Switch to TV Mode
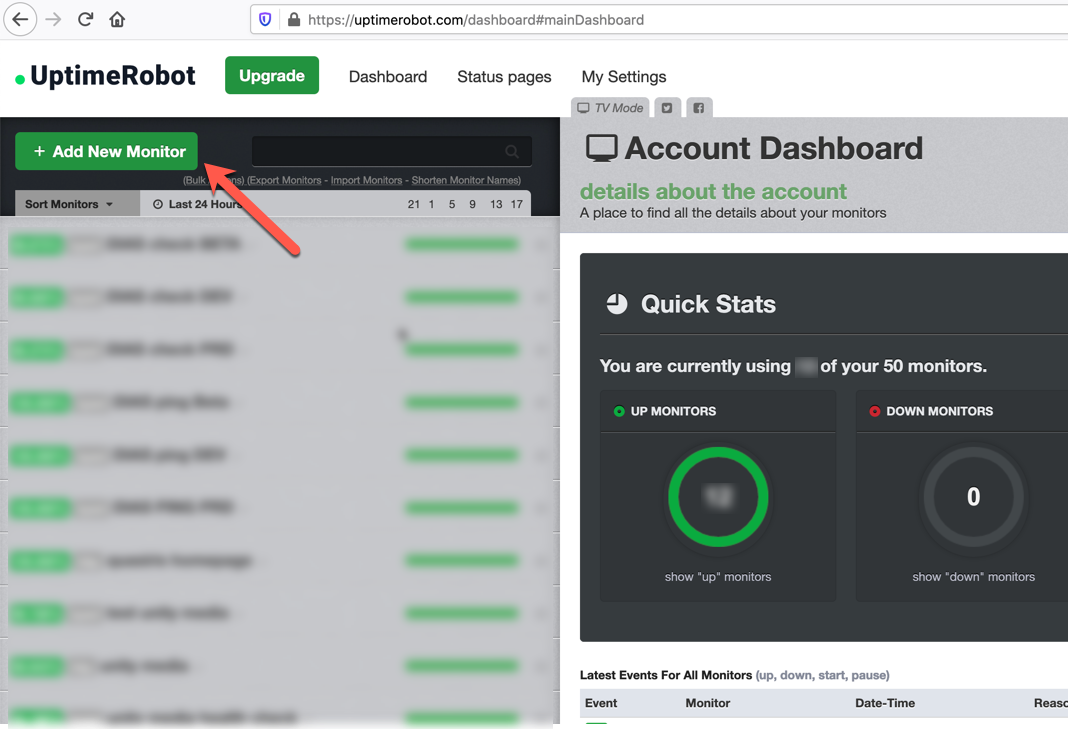Screen dimensions: 1068x732 pos(610,108)
